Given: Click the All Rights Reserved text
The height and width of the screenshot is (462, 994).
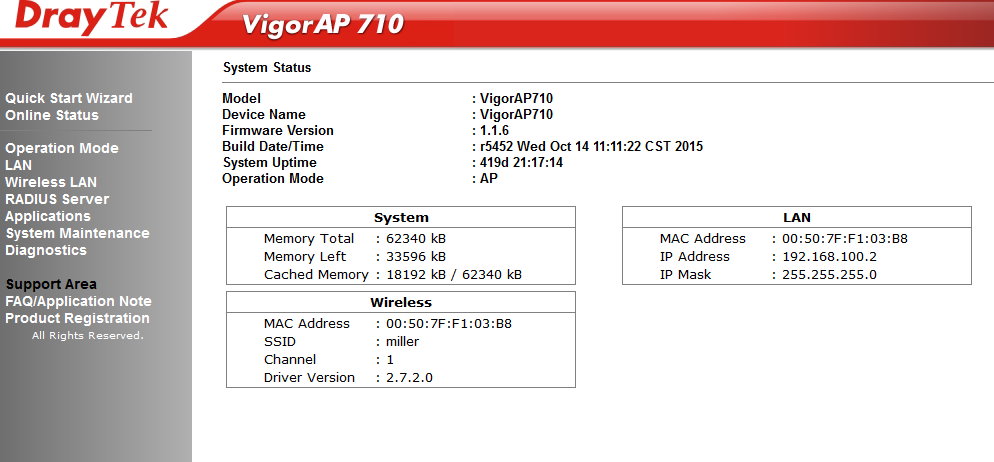Looking at the screenshot, I should tap(88, 336).
